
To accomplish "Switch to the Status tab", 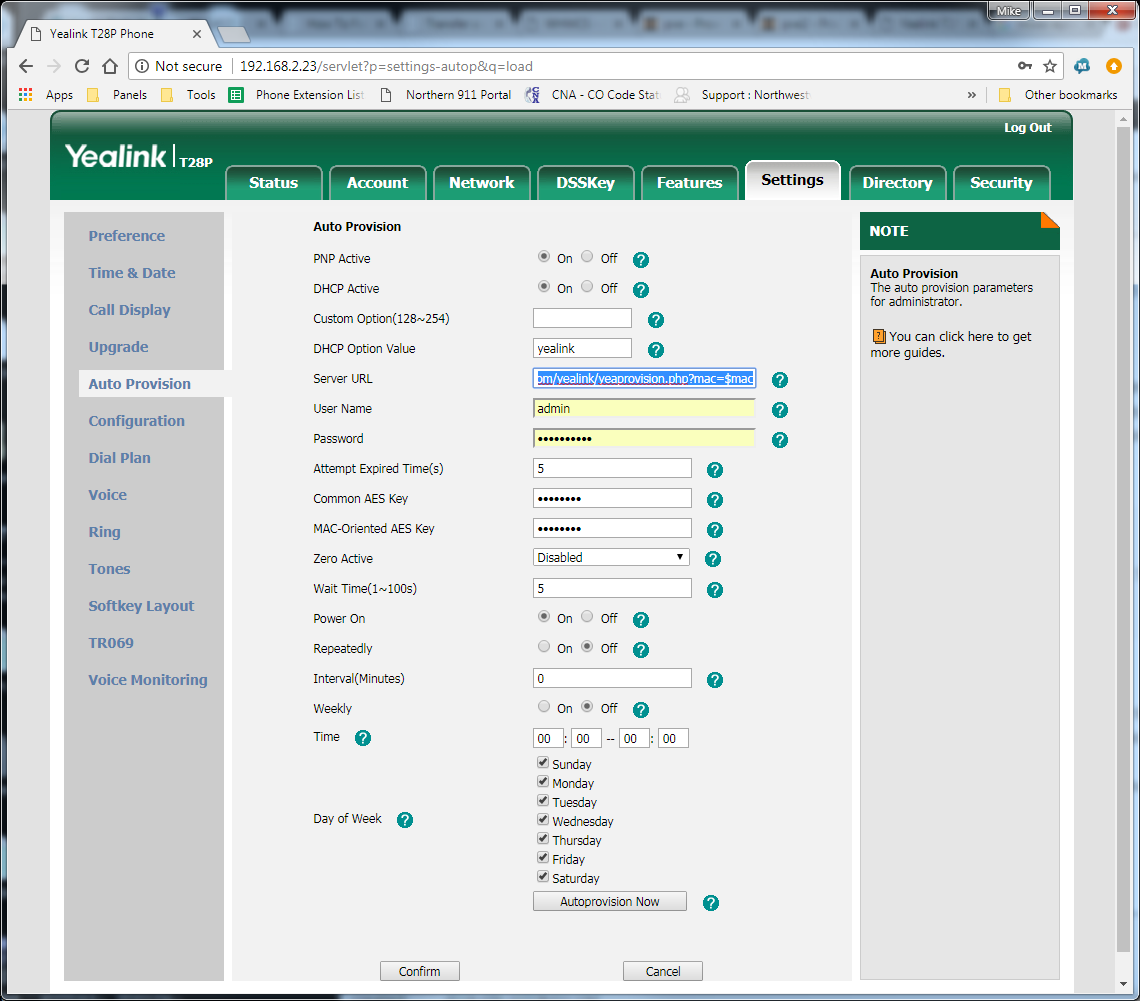I will (x=273, y=182).
